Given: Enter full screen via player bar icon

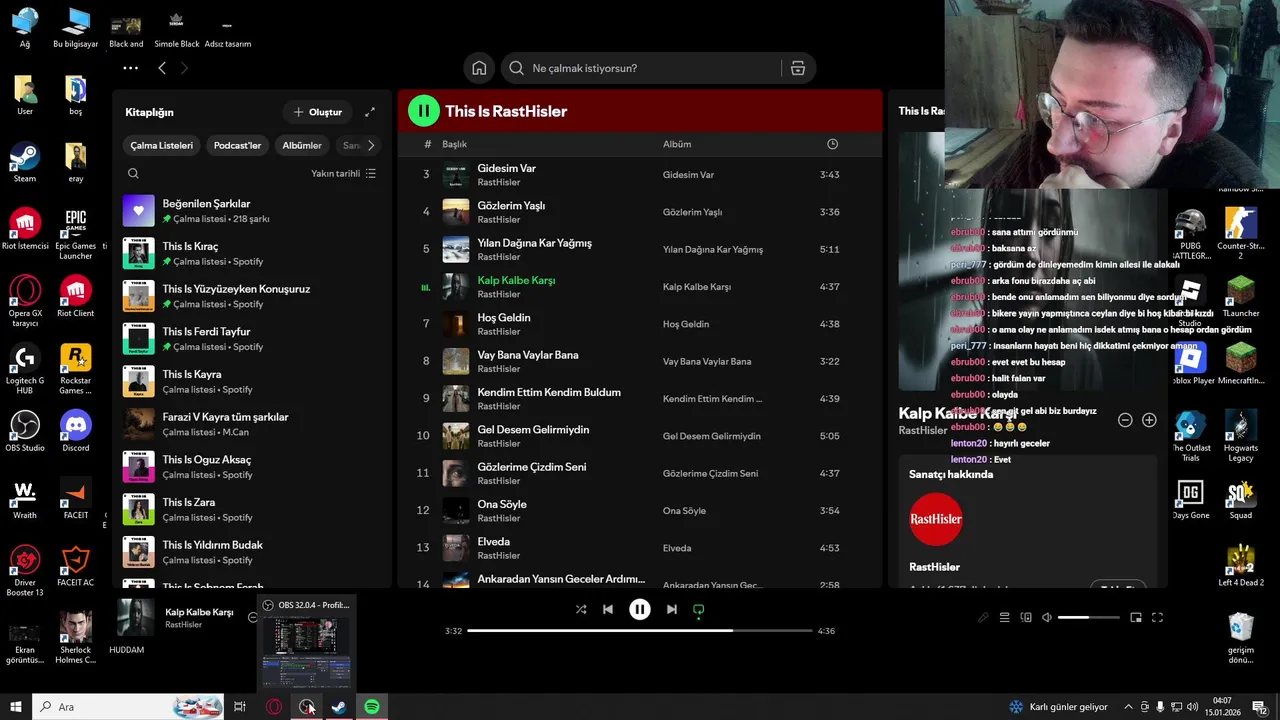Looking at the screenshot, I should tap(1158, 618).
